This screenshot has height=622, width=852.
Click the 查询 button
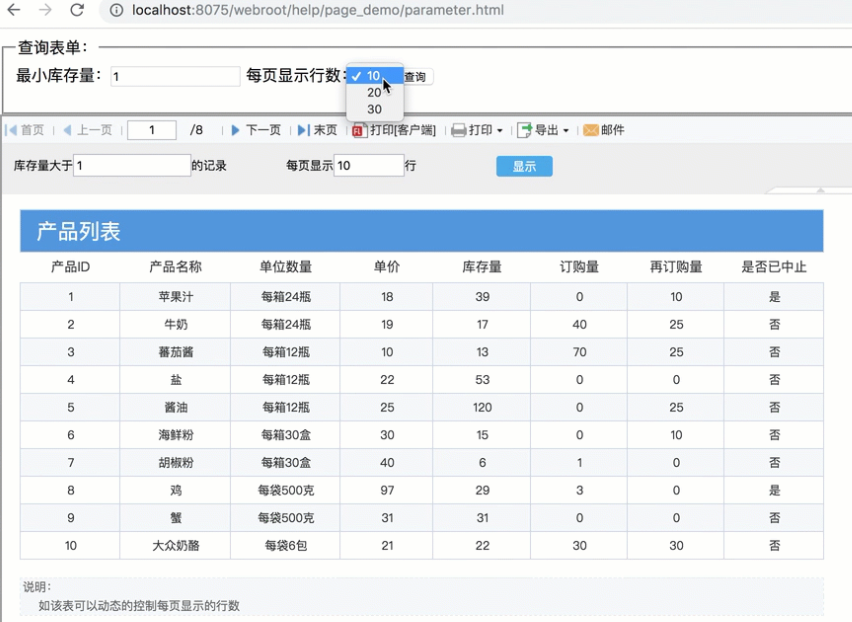418,77
